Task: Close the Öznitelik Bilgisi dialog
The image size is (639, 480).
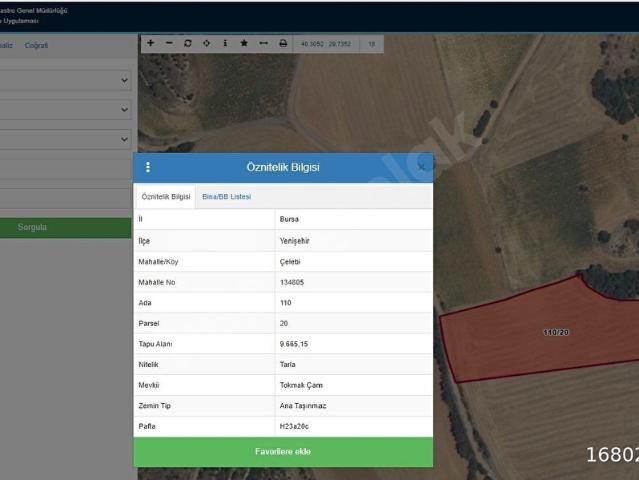Action: (421, 167)
